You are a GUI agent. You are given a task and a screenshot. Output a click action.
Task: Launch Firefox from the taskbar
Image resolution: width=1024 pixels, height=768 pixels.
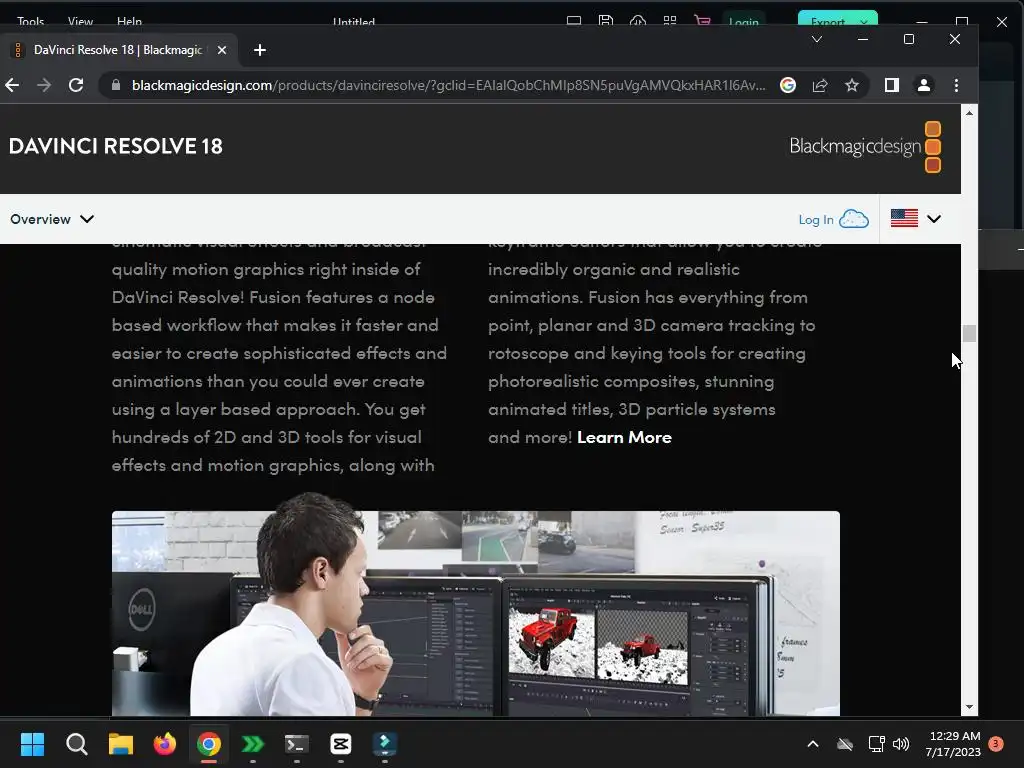[165, 744]
